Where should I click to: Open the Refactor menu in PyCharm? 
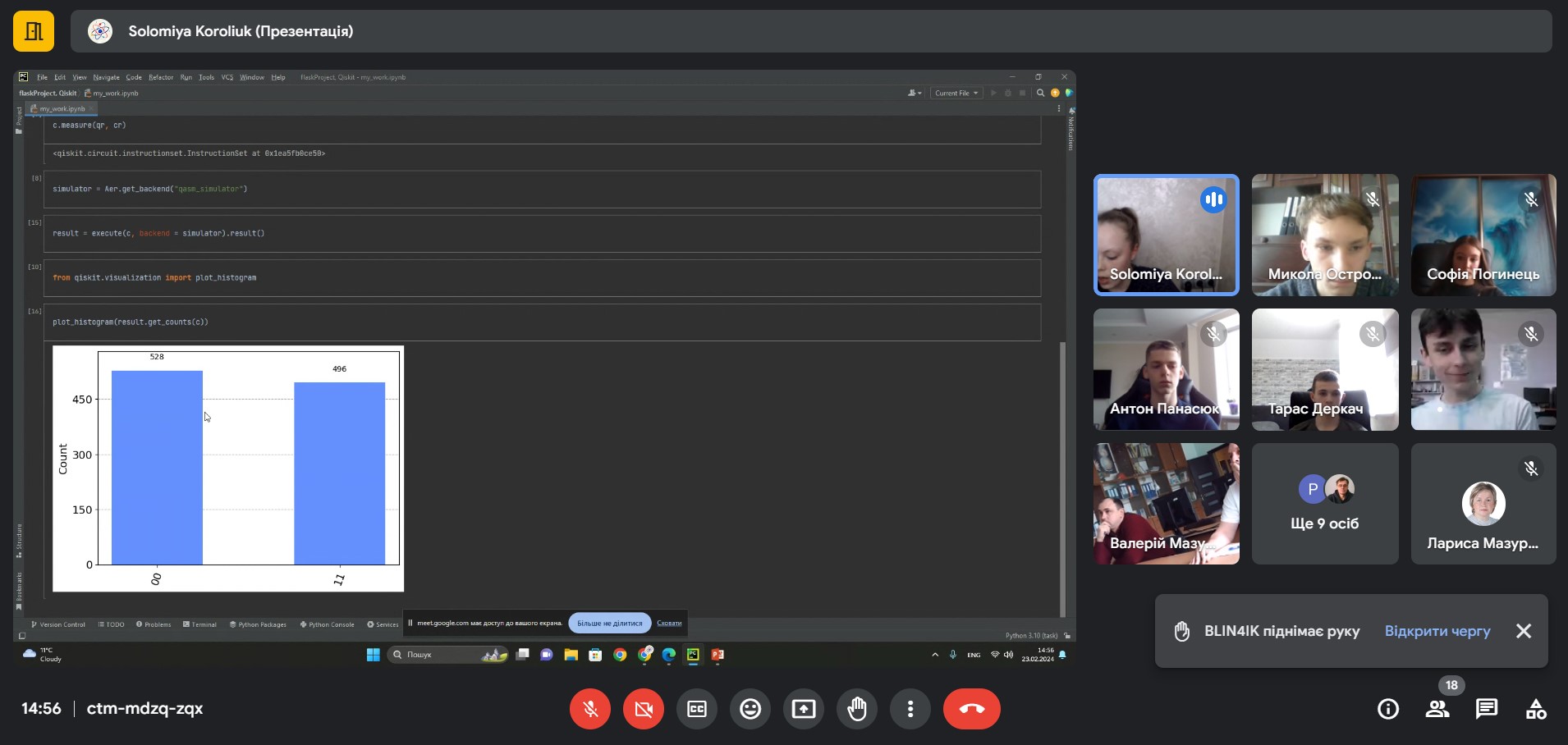(161, 77)
